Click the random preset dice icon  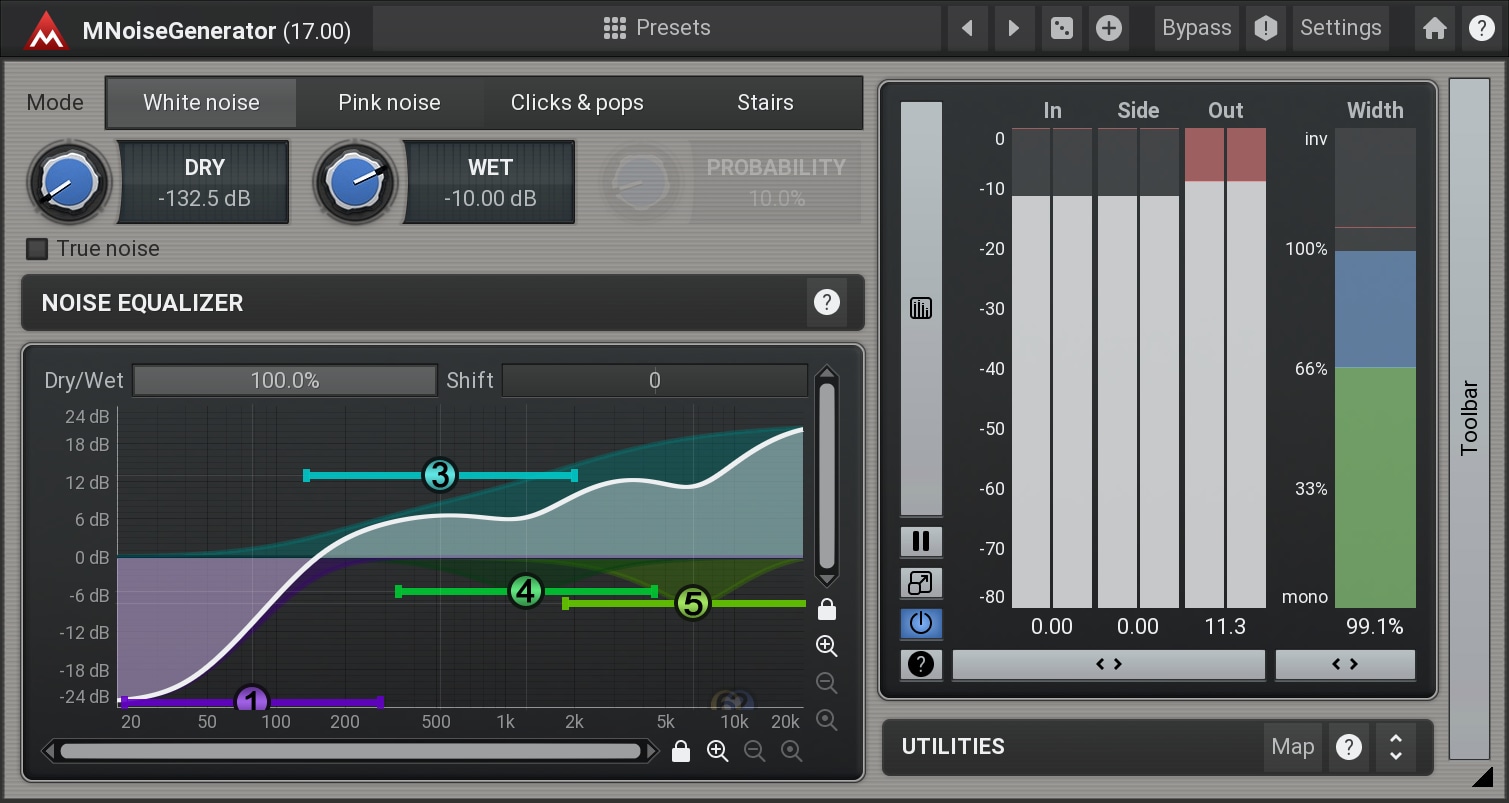point(1060,28)
